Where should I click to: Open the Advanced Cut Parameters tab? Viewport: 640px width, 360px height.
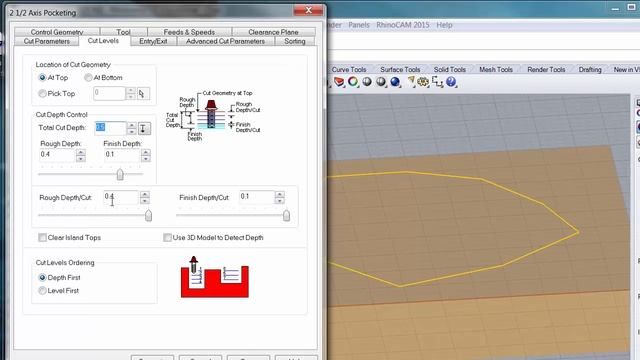[225, 41]
